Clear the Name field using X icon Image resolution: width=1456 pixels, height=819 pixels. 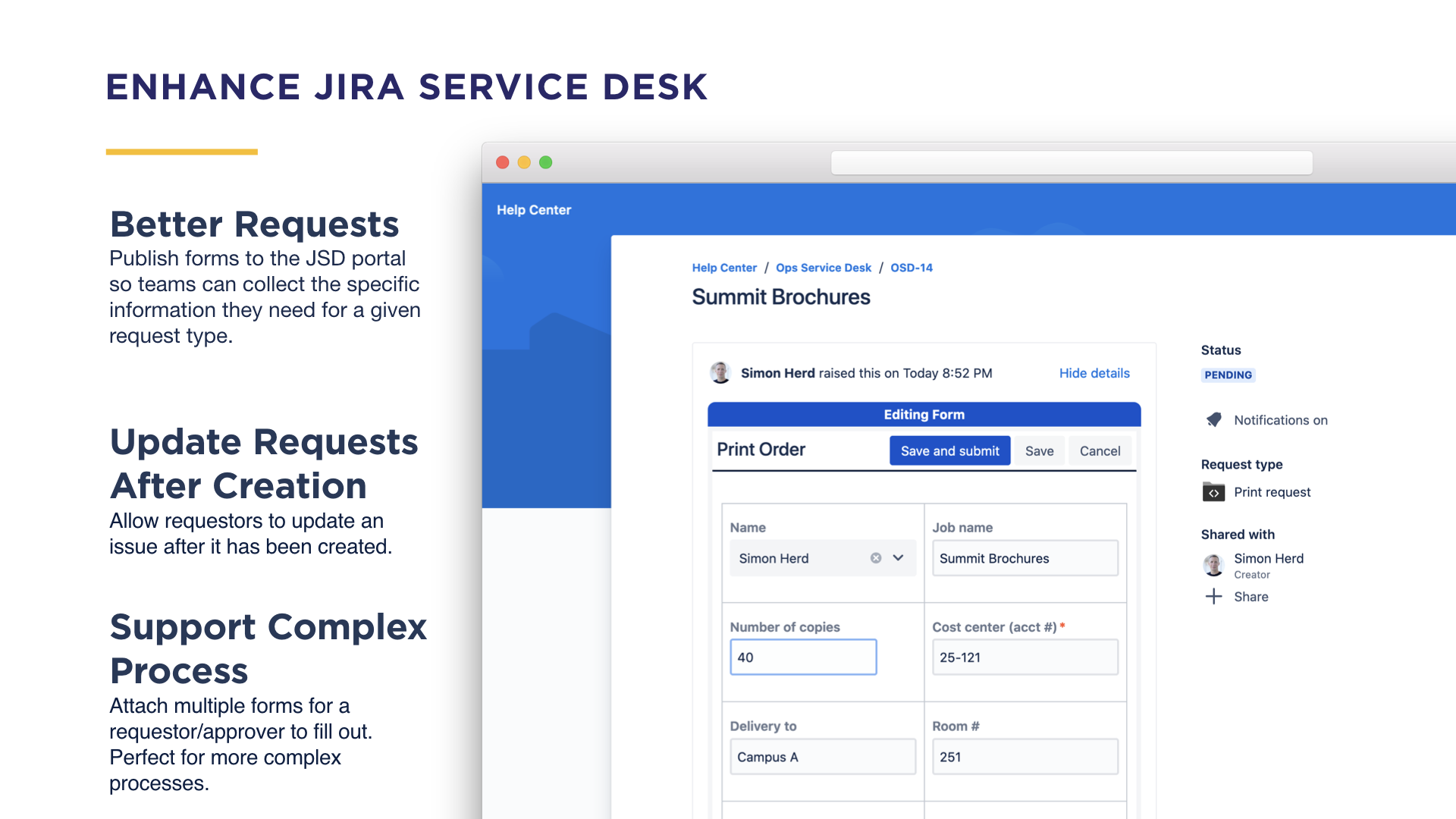click(876, 558)
